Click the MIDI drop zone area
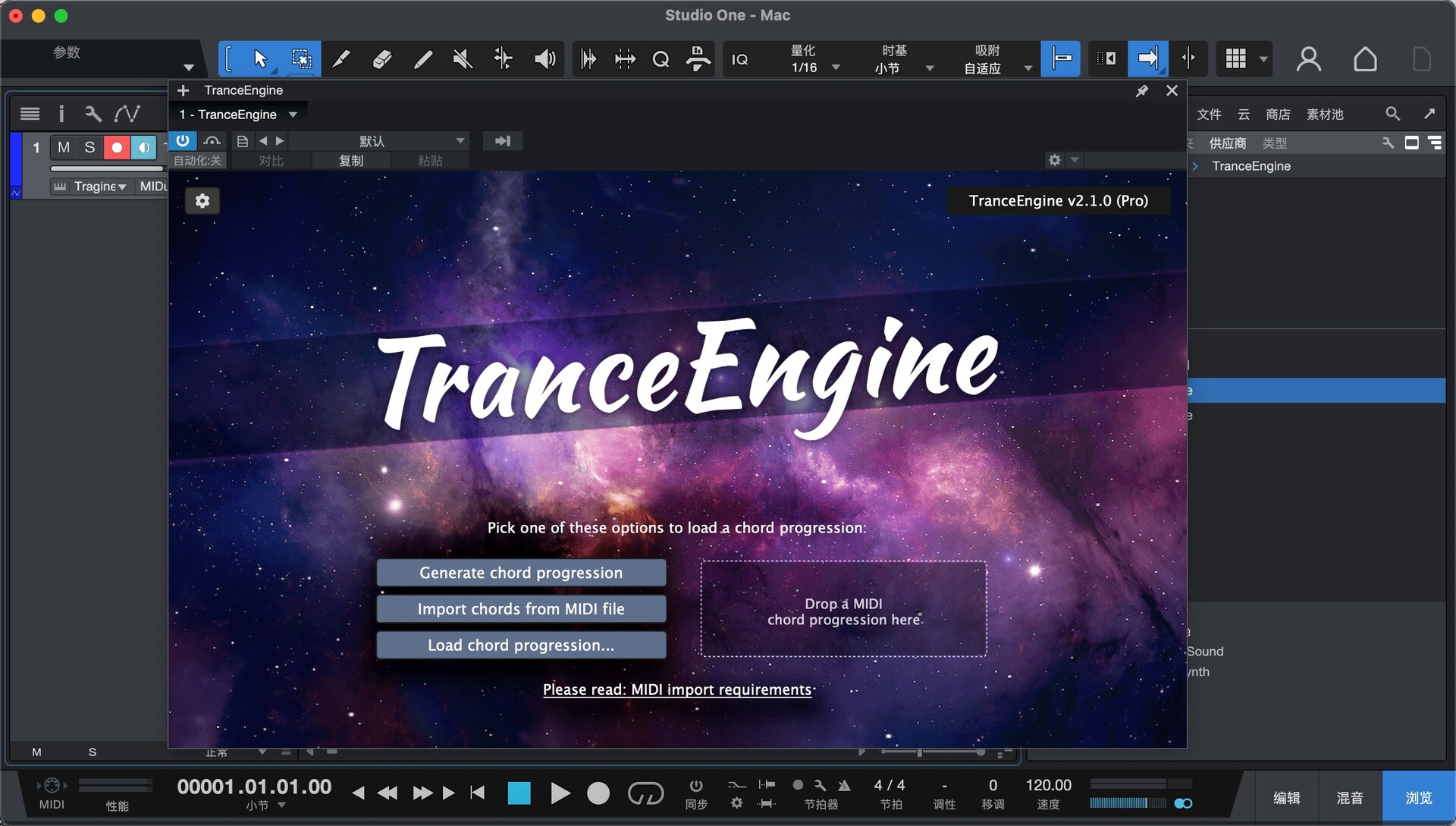 point(843,609)
